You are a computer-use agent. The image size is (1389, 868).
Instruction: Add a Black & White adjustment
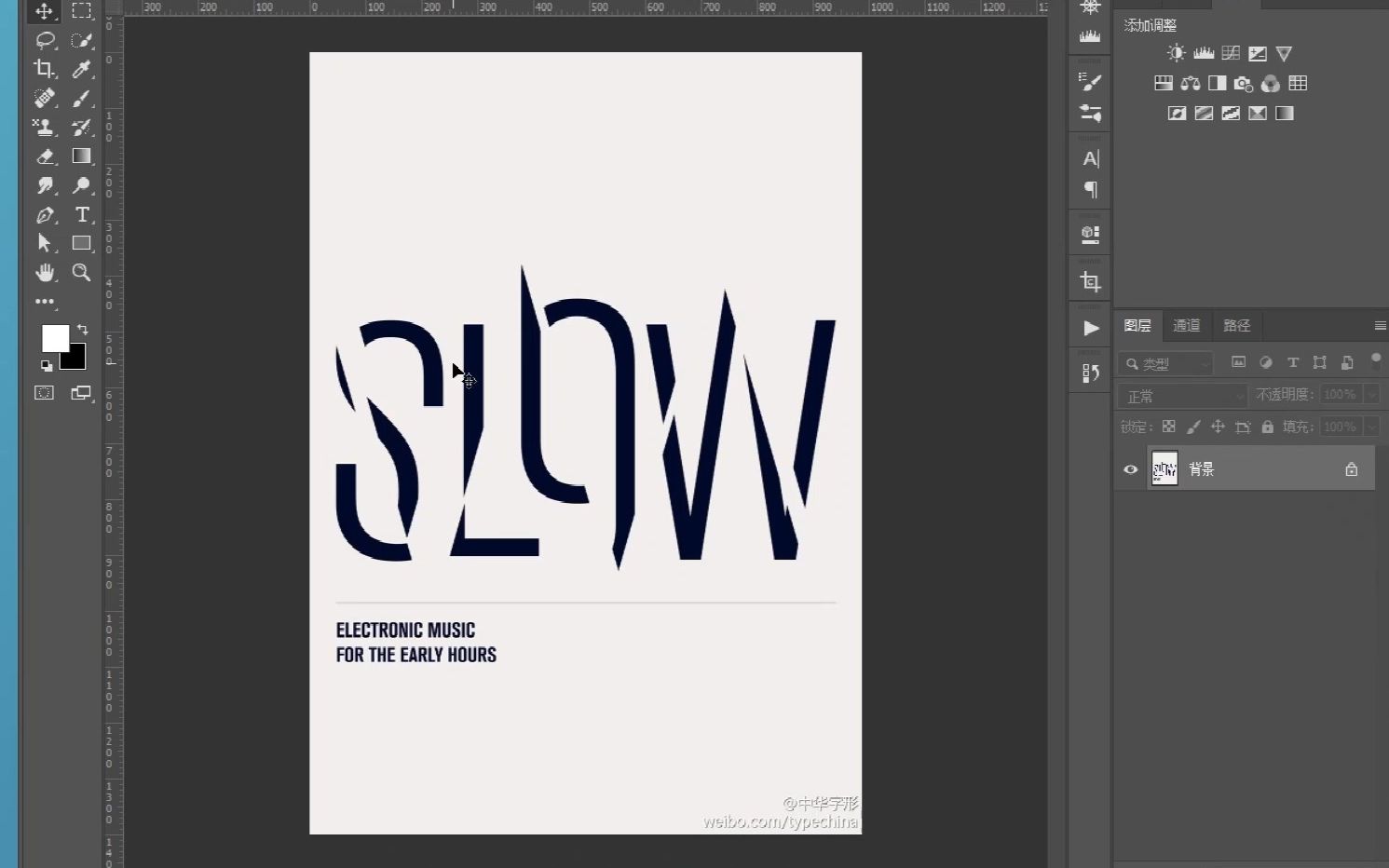1218,83
